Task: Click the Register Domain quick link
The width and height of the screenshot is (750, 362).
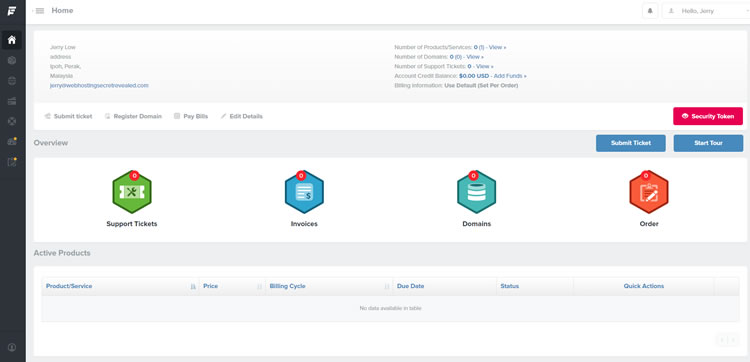Action: pyautogui.click(x=133, y=116)
